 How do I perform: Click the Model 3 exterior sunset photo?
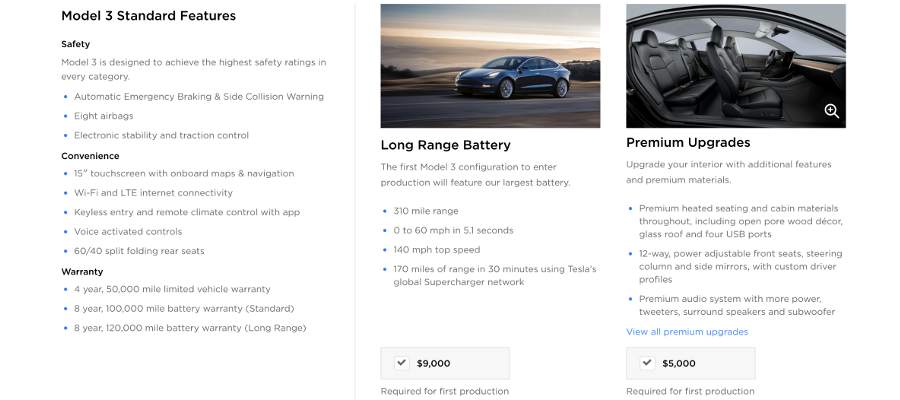click(x=490, y=66)
